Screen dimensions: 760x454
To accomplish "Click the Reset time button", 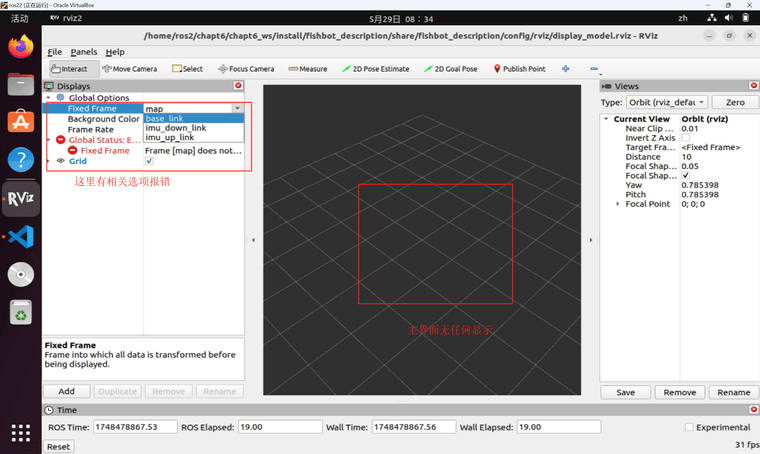I will coord(58,446).
